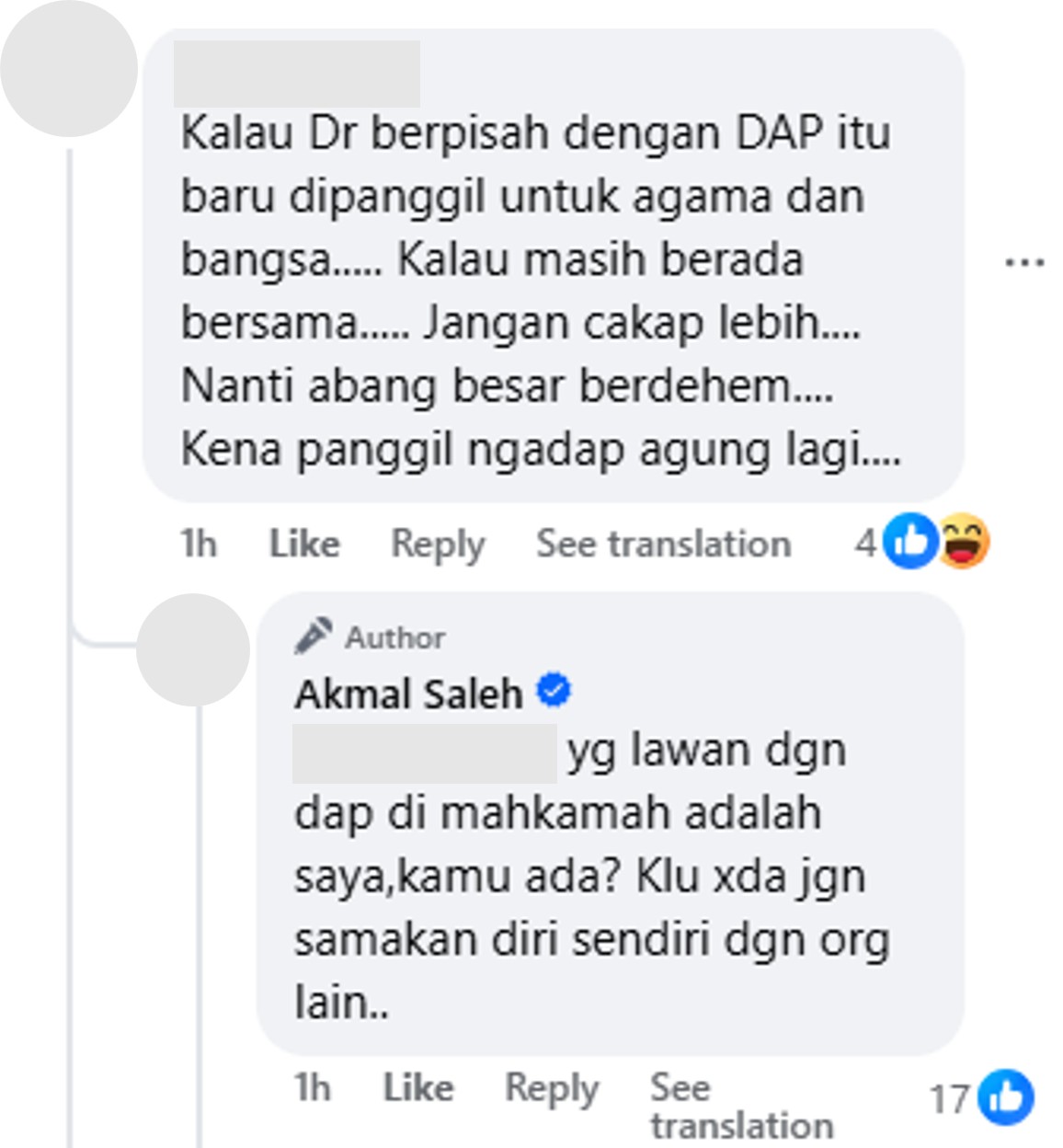The image size is (1063, 1148).
Task: Click the first commenter's redacted name
Action: pos(297,74)
